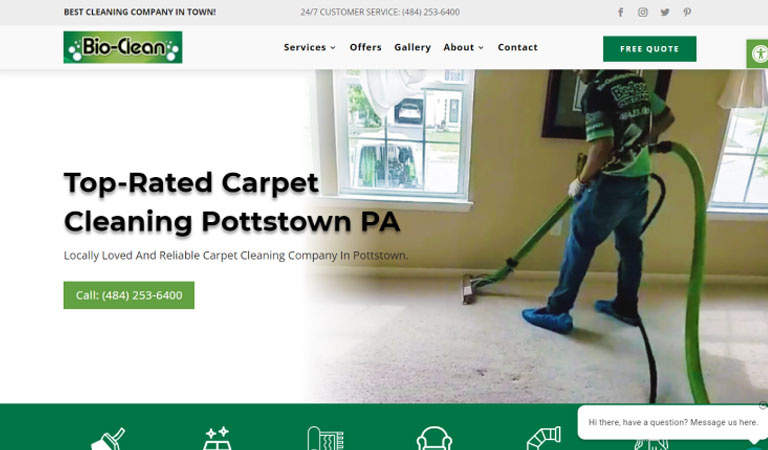Open the Facebook social icon
The width and height of the screenshot is (768, 450).
coord(620,12)
